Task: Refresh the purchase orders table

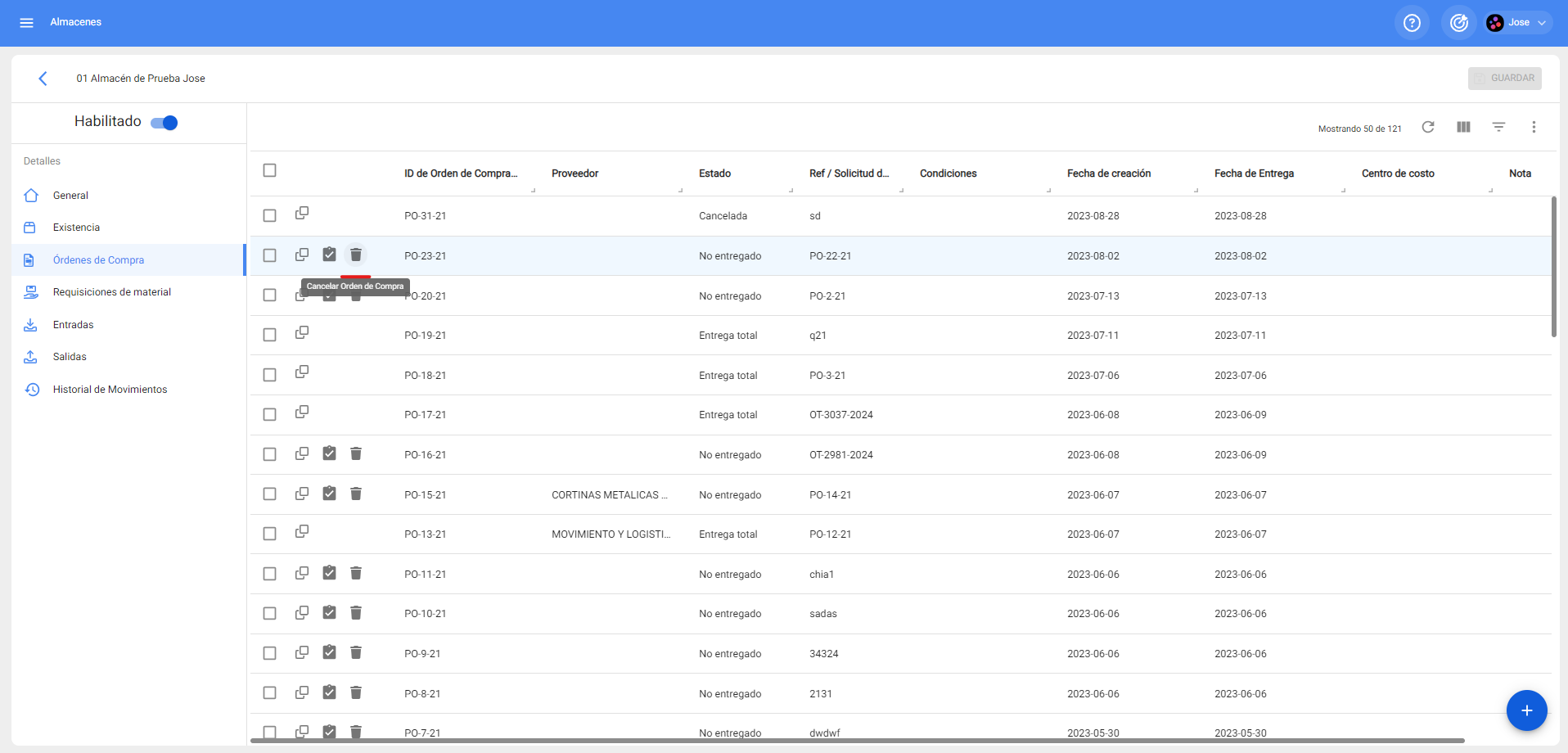Action: point(1428,127)
